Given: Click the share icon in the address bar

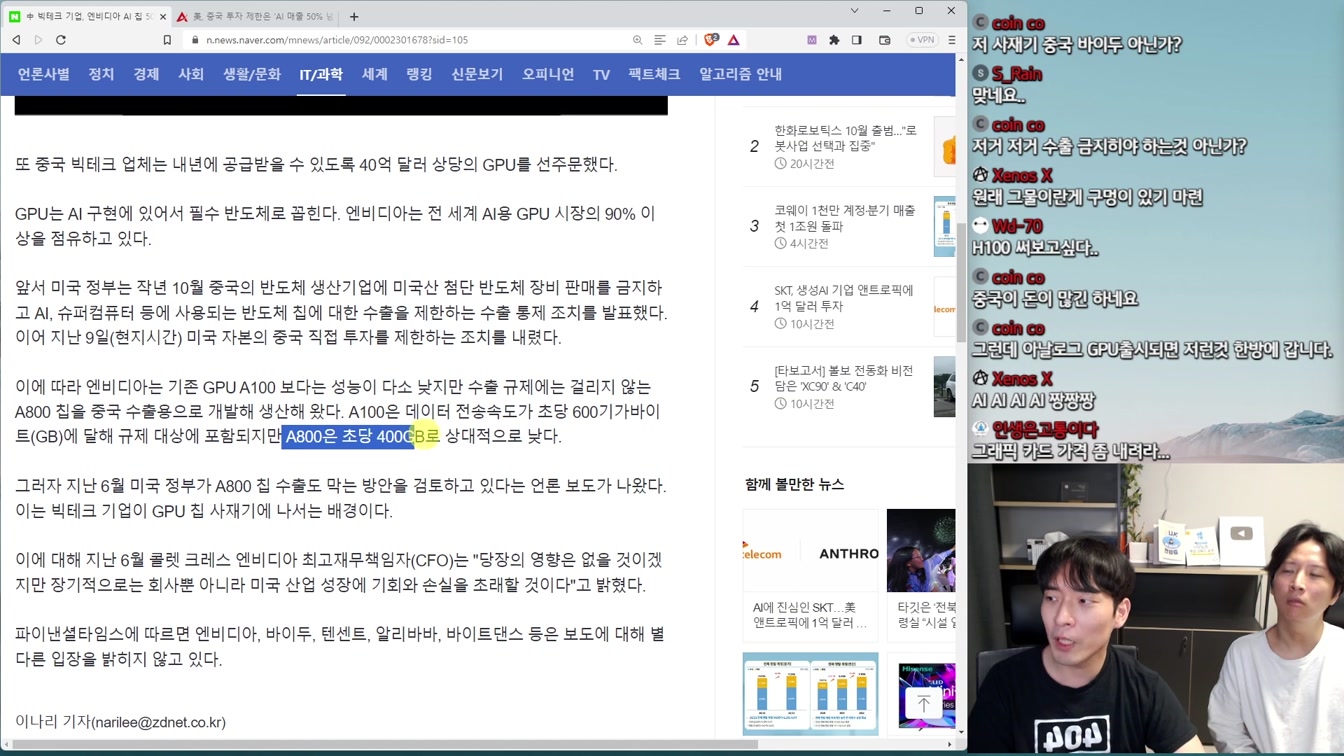Looking at the screenshot, I should [x=682, y=40].
